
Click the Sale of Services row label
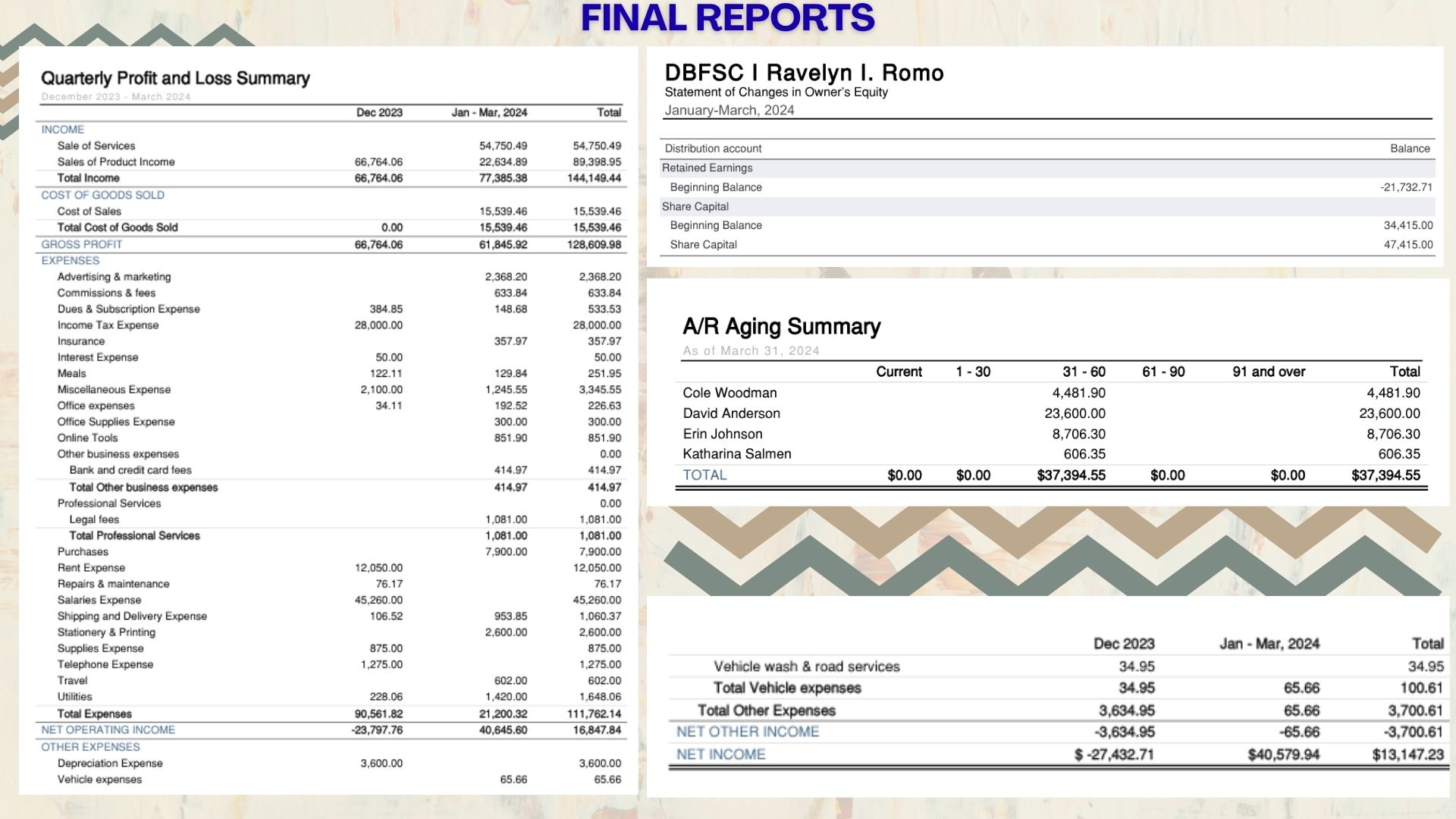pyautogui.click(x=96, y=146)
